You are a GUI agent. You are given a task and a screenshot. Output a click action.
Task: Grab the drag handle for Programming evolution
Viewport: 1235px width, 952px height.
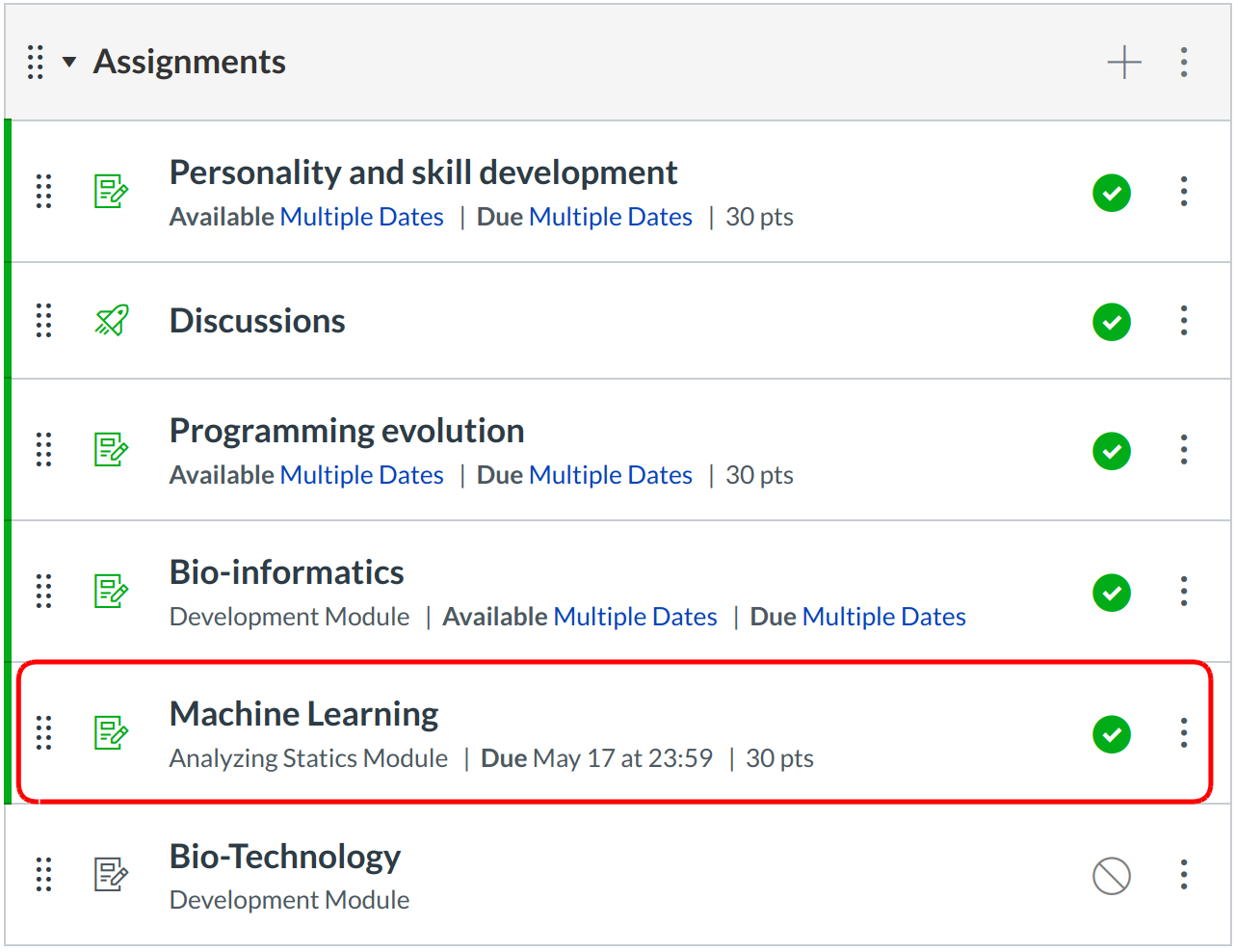tap(43, 450)
